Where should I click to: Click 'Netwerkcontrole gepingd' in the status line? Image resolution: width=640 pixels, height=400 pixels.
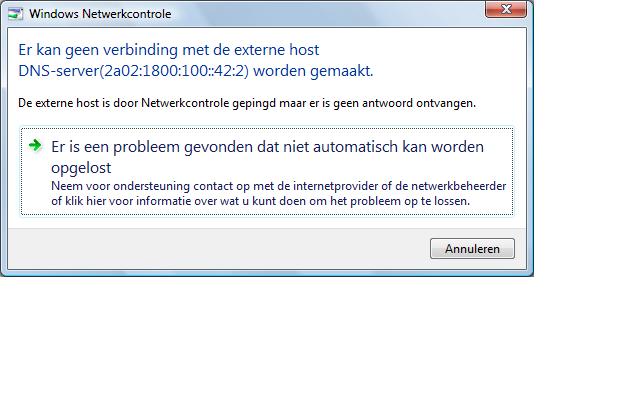coord(203,103)
